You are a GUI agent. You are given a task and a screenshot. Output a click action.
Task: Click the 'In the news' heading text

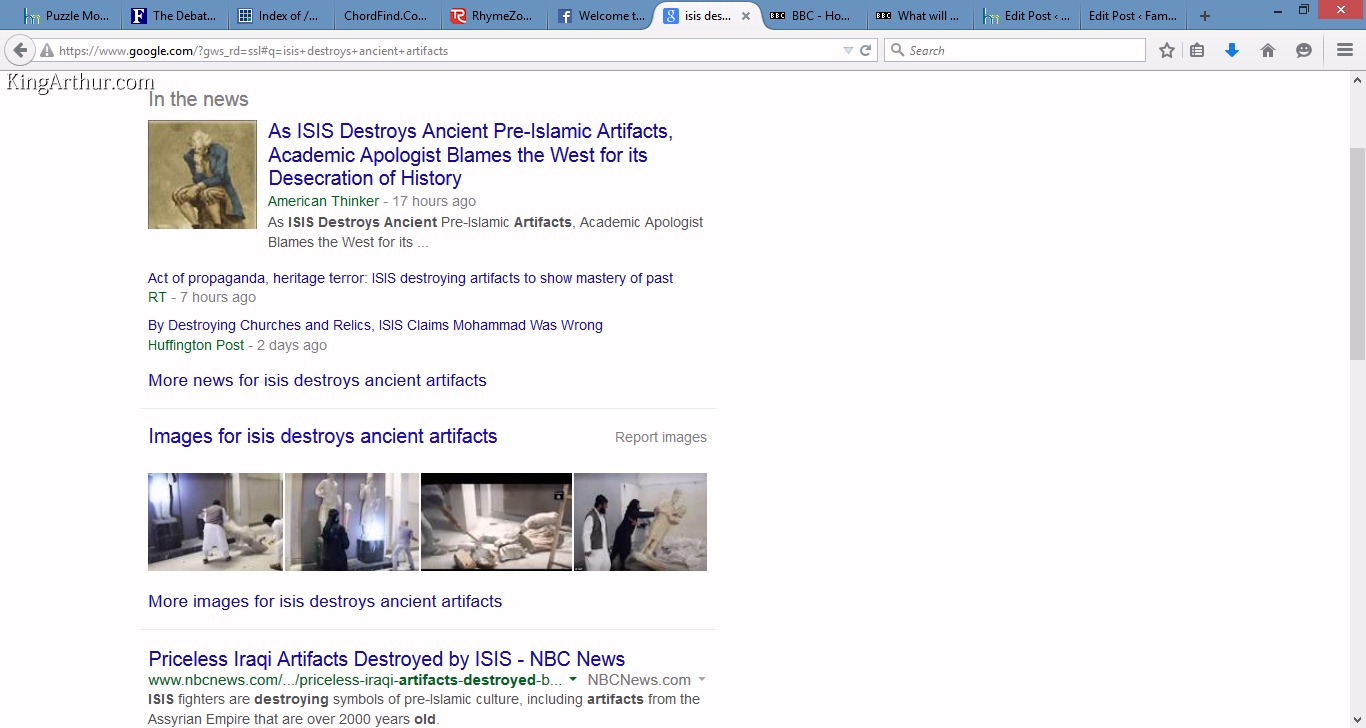coord(198,99)
